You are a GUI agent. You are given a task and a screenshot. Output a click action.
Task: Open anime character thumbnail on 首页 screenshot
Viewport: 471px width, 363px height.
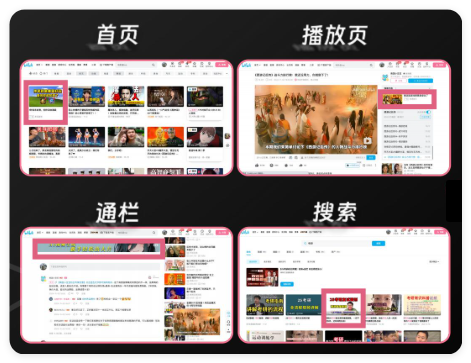[x=205, y=137]
